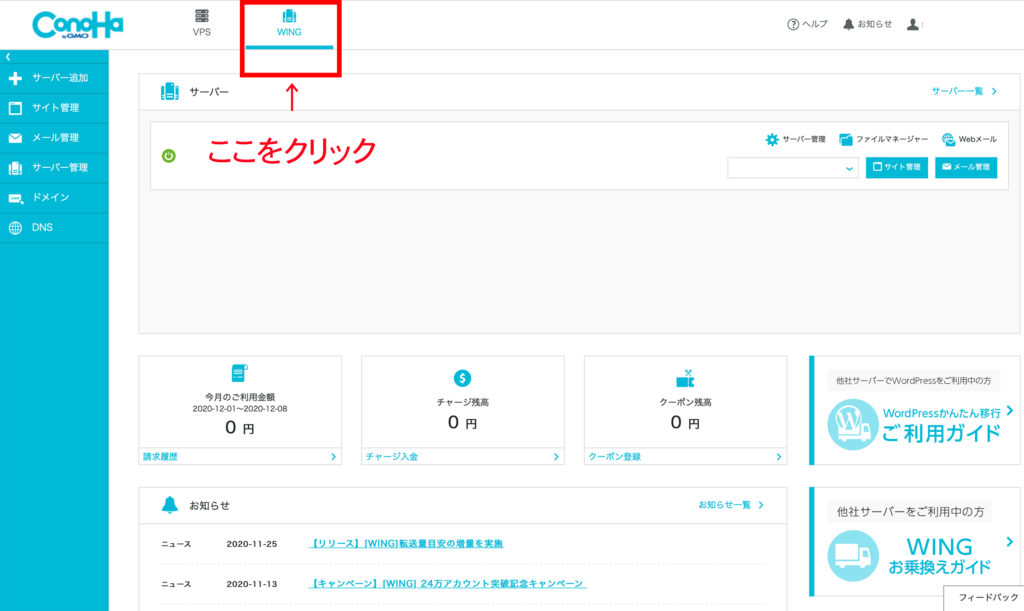Open the WordPressかんたん移行 guide banner

point(915,411)
